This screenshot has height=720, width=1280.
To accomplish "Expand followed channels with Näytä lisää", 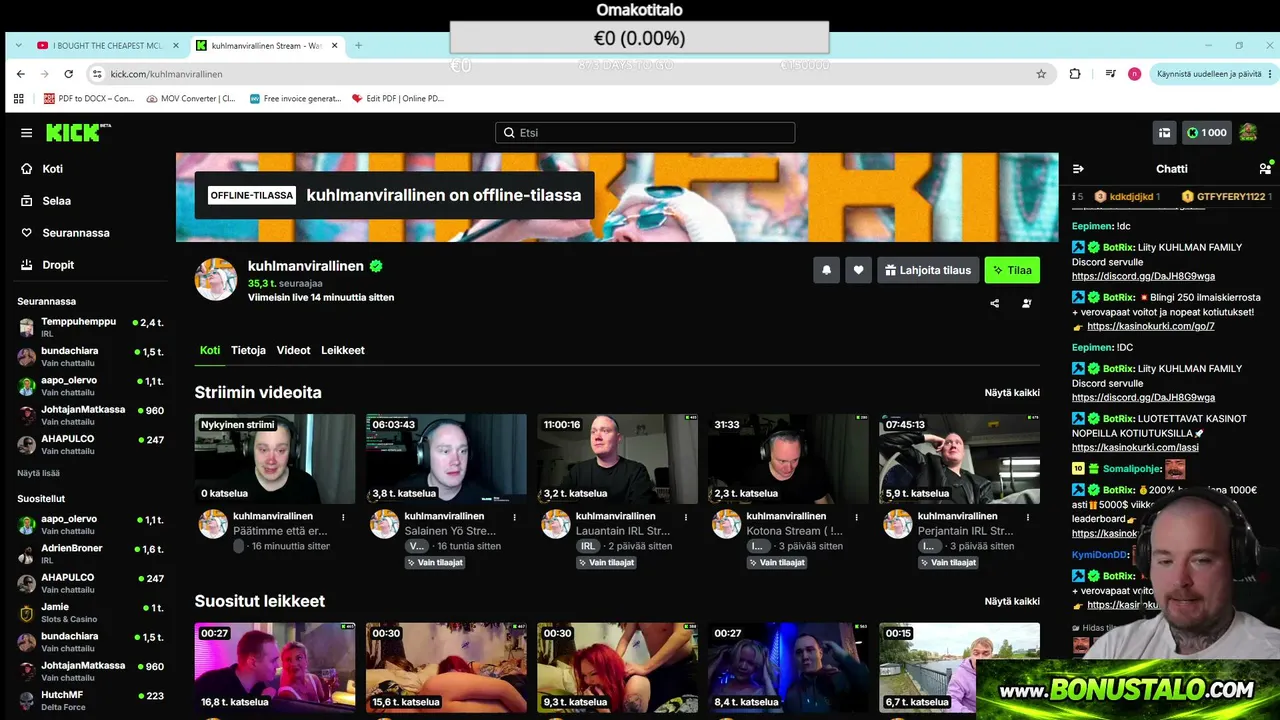I will click(x=38, y=473).
